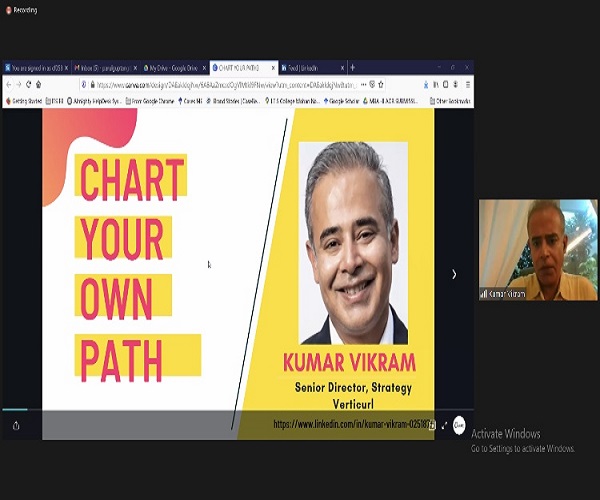Advance to next slide with right chevron
600x500 pixels.
(x=454, y=274)
